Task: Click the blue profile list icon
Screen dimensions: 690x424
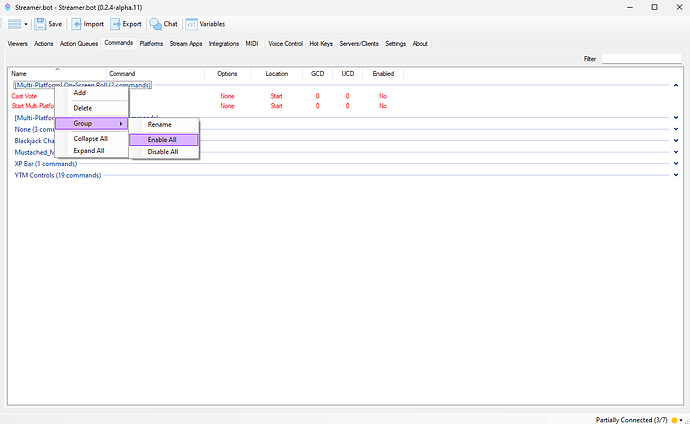Action: [14, 23]
